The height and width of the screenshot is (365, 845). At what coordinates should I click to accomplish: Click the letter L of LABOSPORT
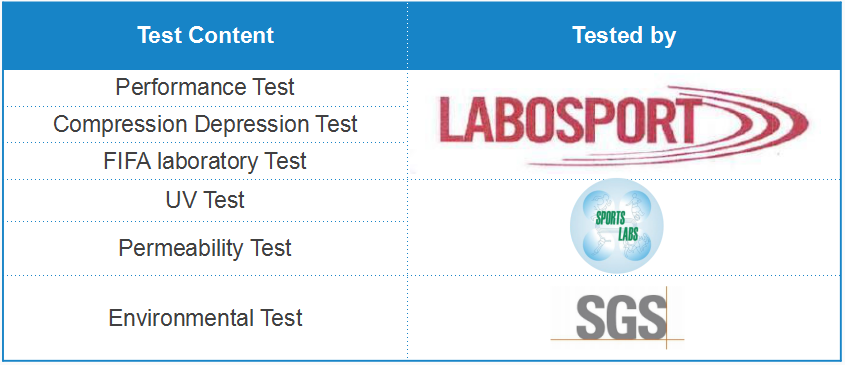click(449, 121)
